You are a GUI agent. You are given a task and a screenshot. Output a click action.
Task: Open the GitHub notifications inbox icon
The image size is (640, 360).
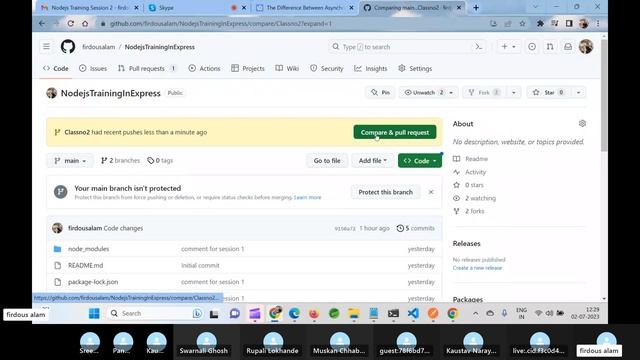pyautogui.click(x=568, y=47)
